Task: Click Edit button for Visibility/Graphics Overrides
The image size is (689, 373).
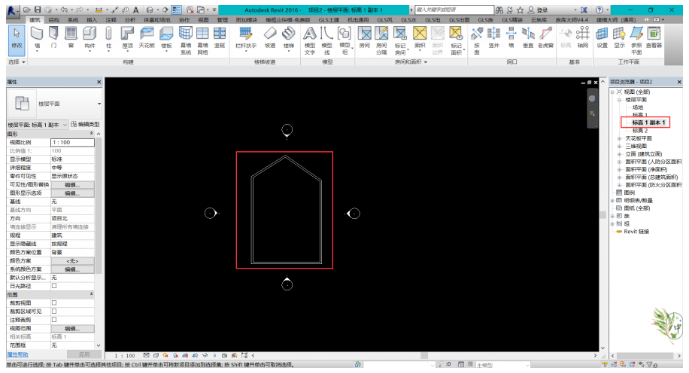Action: coord(73,185)
